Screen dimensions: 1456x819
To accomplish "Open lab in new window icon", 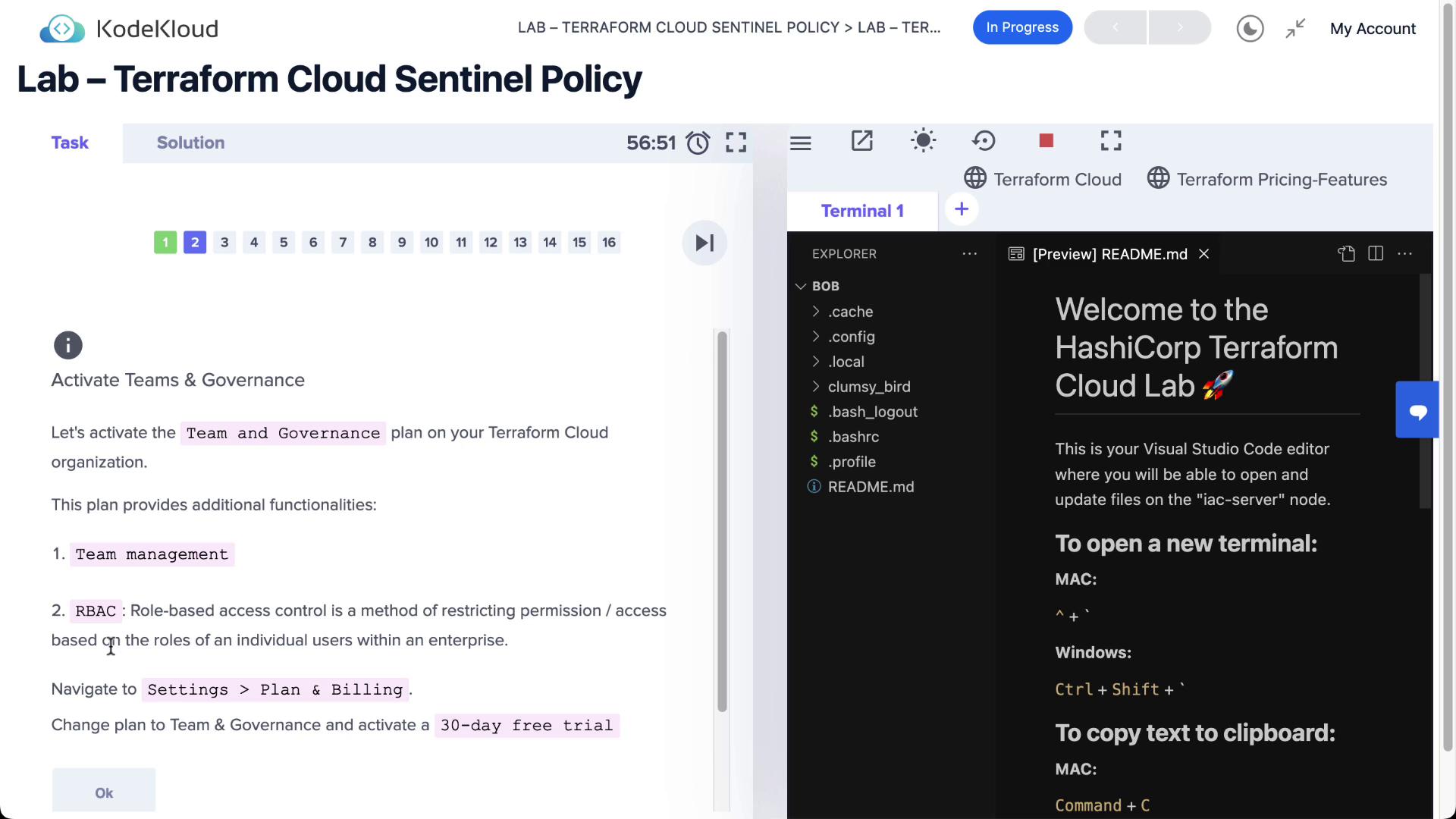I will point(862,141).
